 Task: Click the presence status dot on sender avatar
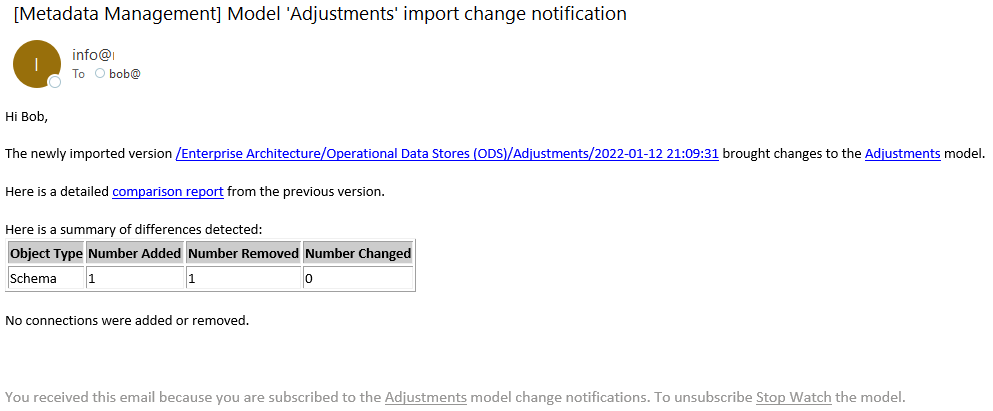point(55,81)
